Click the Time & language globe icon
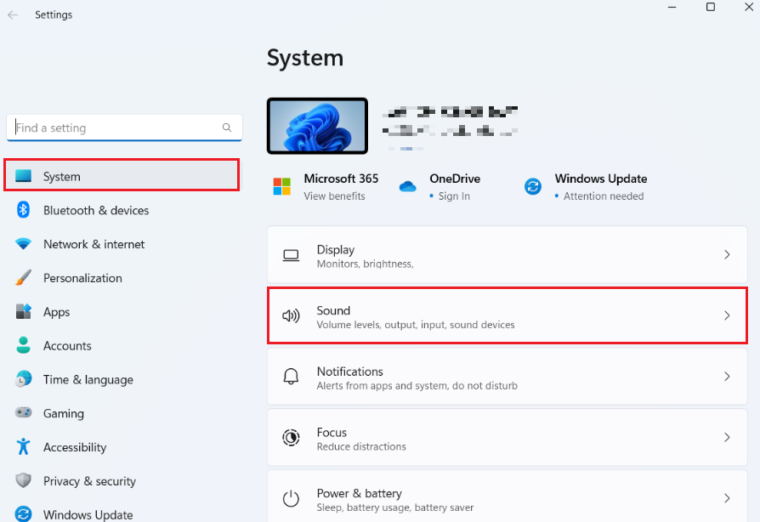This screenshot has height=522, width=760. [23, 379]
